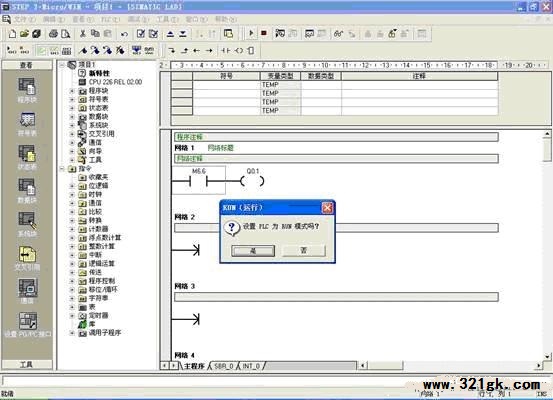The height and width of the screenshot is (400, 553).
Task: Open the 文件 menu
Action: [x=25, y=19]
